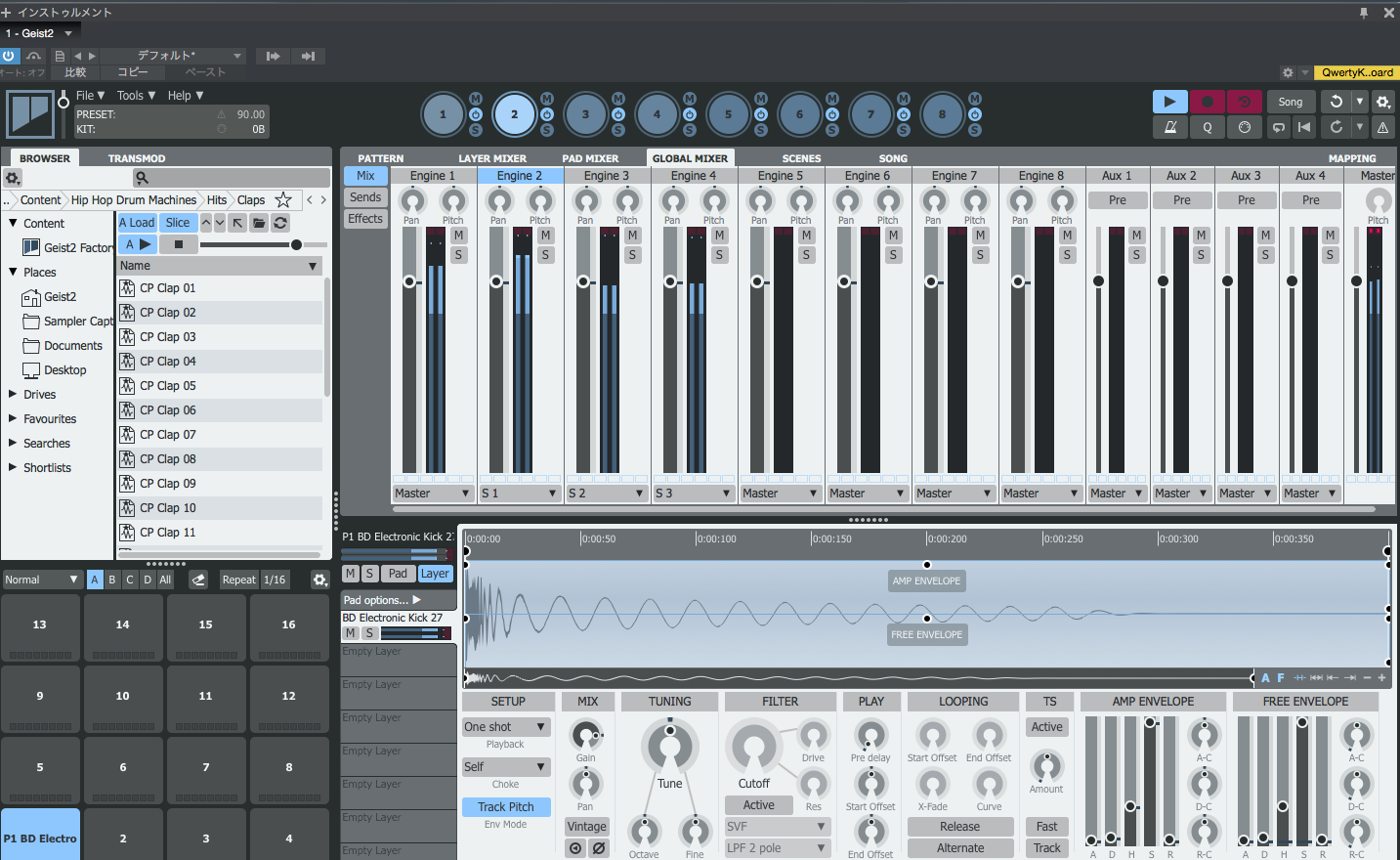Click the retro-record icon beside record
Image resolution: width=1400 pixels, height=860 pixels.
point(1244,102)
